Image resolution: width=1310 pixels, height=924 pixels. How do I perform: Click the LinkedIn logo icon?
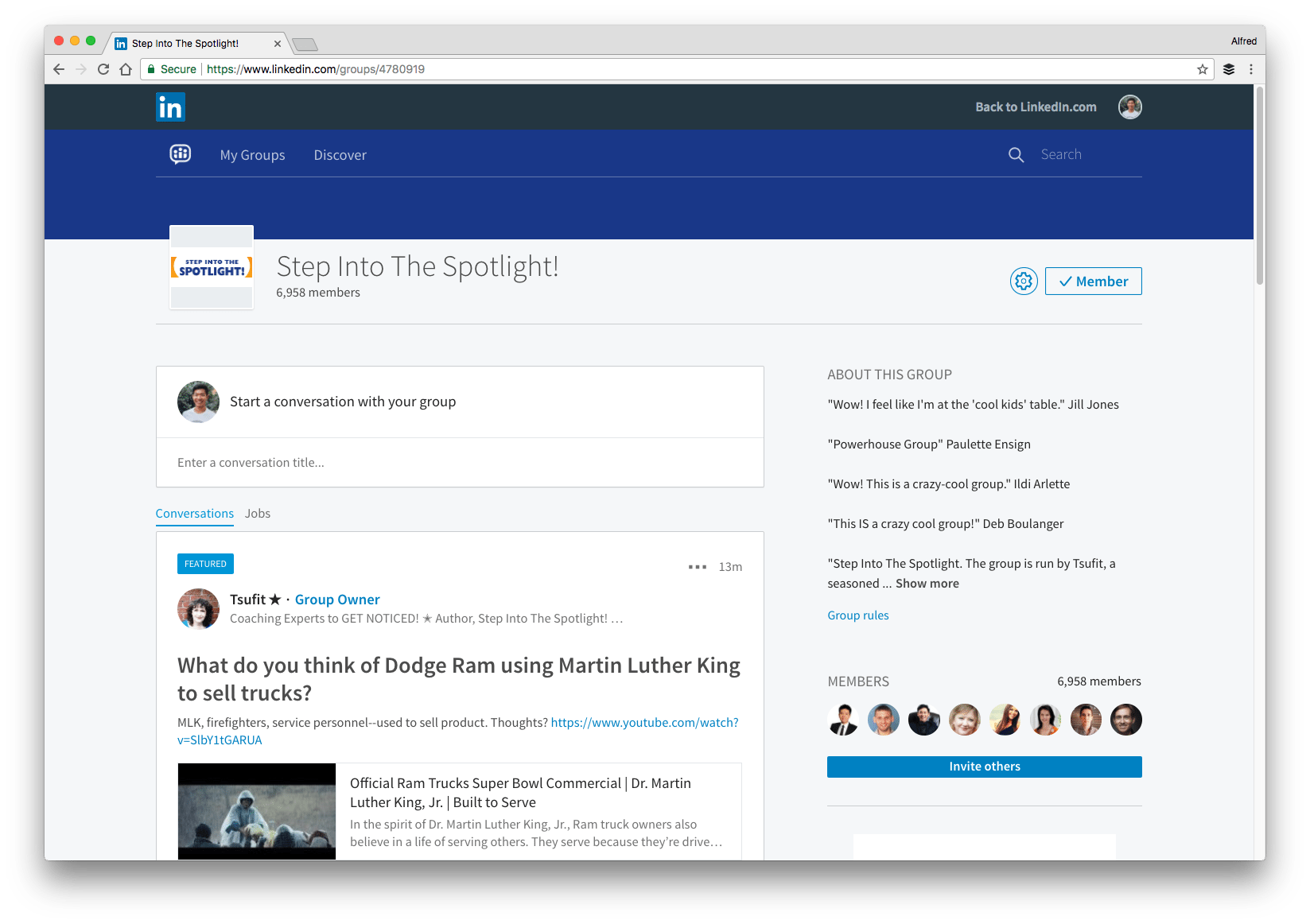pyautogui.click(x=170, y=107)
